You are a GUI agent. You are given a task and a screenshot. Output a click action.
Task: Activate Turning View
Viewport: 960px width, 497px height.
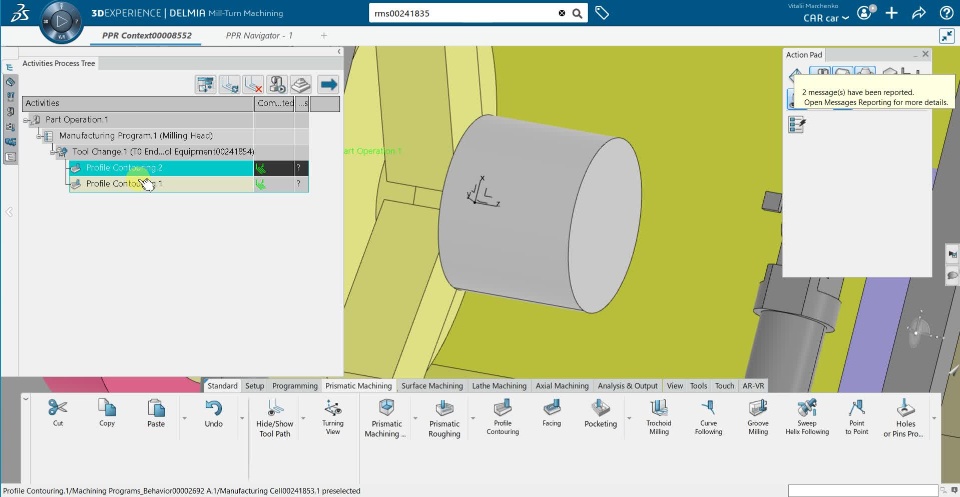(x=332, y=417)
